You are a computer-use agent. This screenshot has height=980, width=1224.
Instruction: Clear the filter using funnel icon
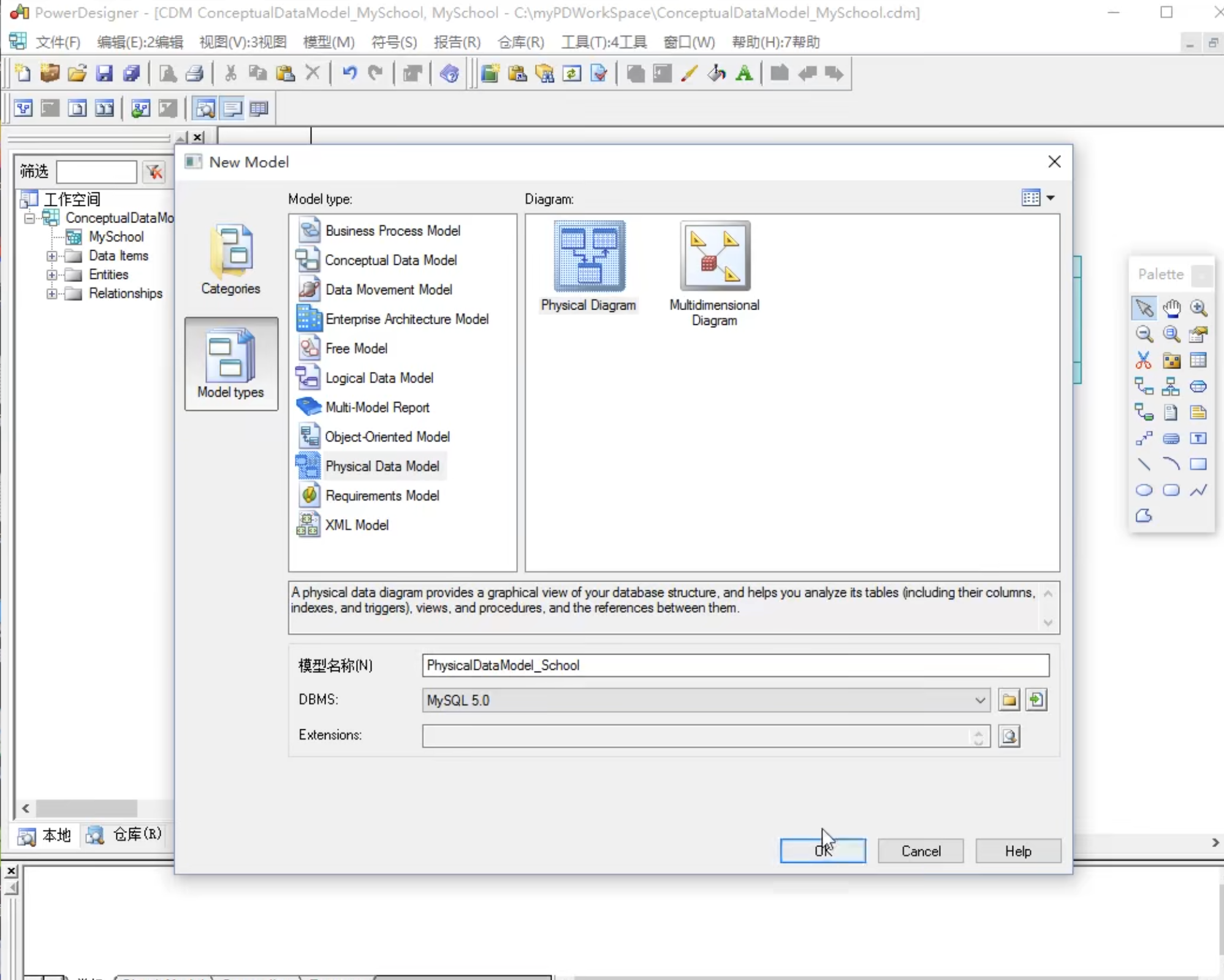[154, 172]
